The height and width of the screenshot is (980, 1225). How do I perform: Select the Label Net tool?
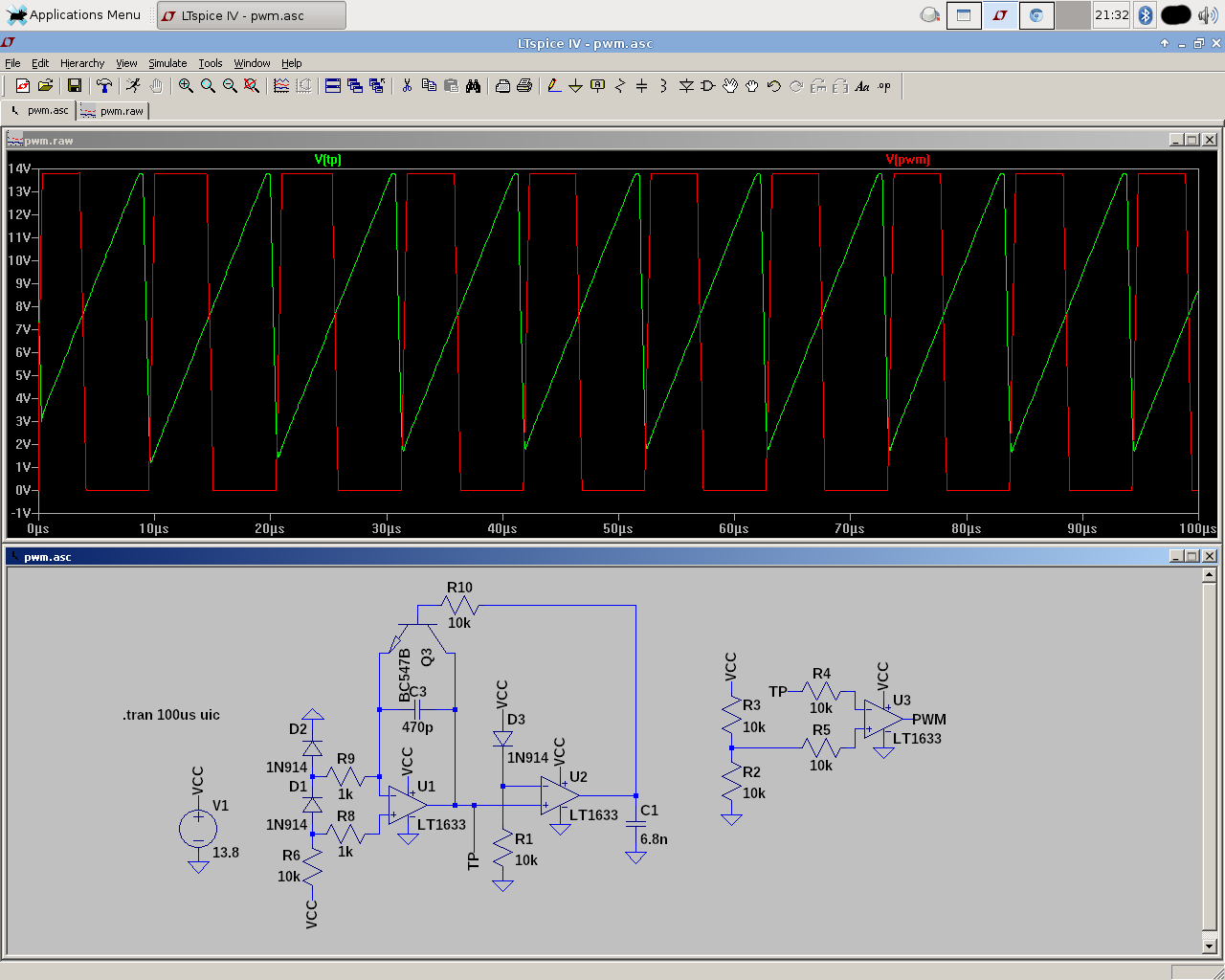[598, 86]
